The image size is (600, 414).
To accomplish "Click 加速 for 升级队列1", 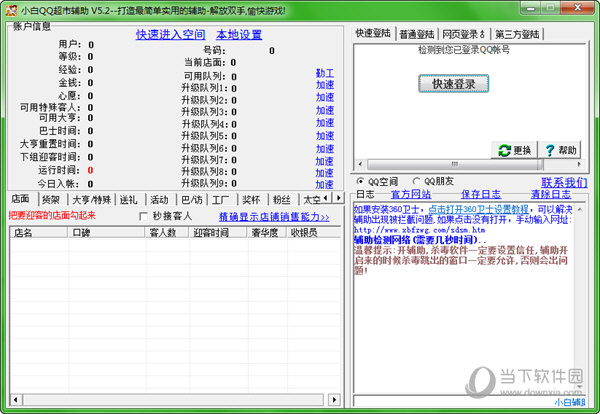I will pos(325,85).
